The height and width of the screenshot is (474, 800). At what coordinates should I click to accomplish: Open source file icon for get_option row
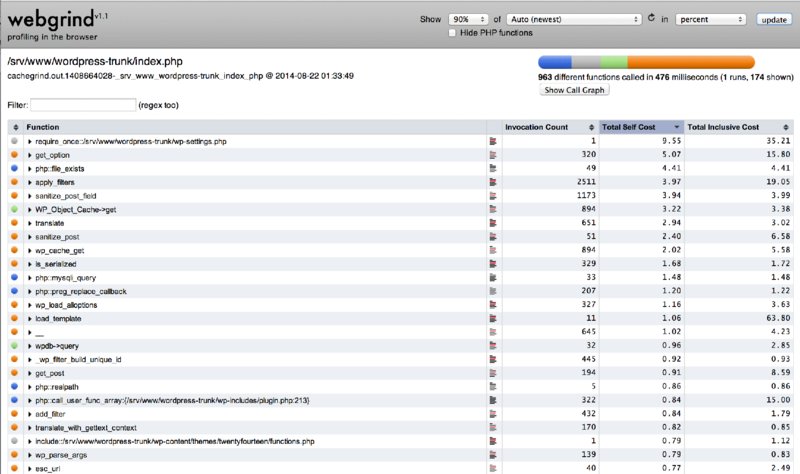[x=492, y=156]
